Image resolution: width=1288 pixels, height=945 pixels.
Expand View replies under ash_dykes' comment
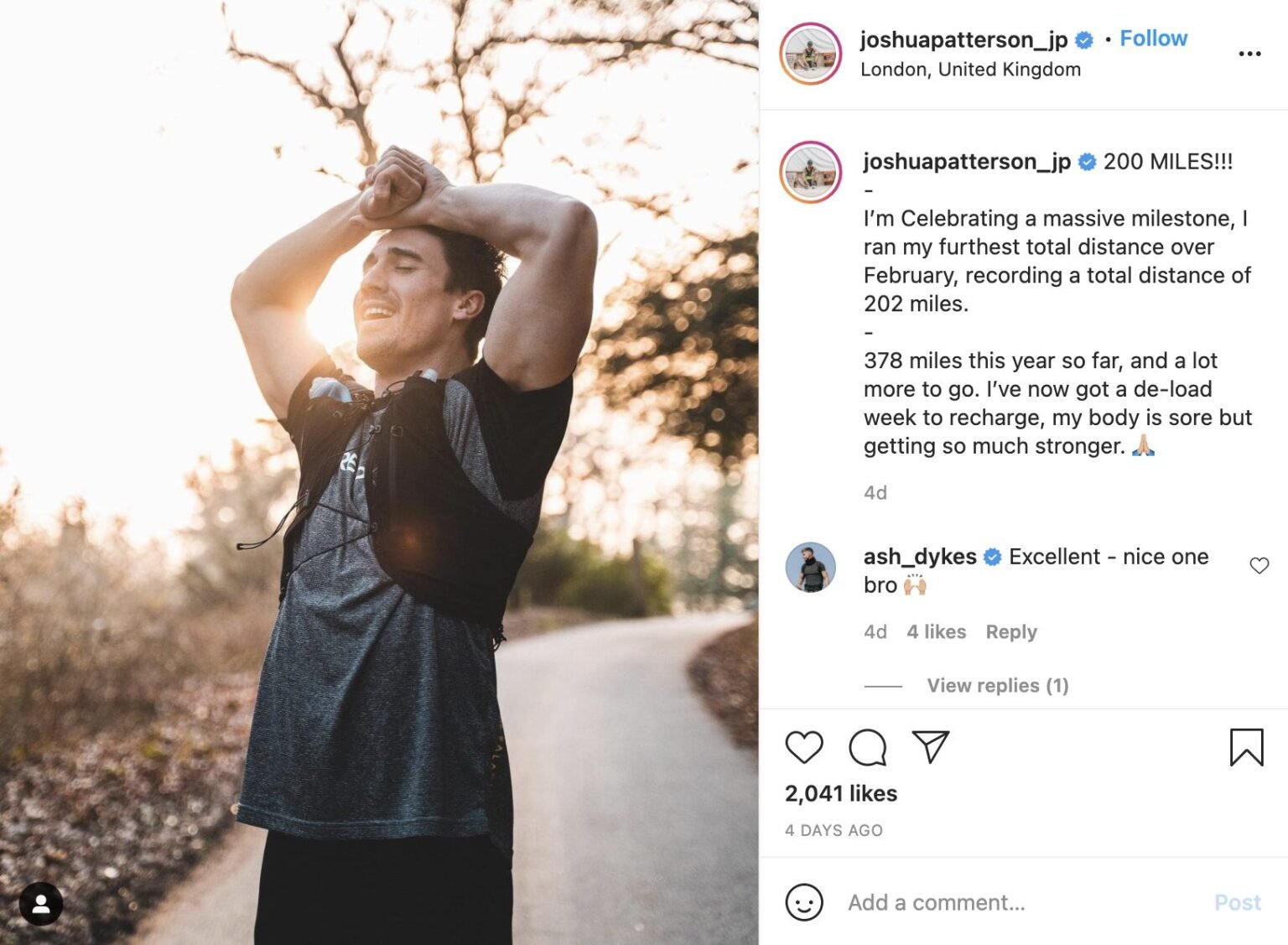[x=997, y=684]
